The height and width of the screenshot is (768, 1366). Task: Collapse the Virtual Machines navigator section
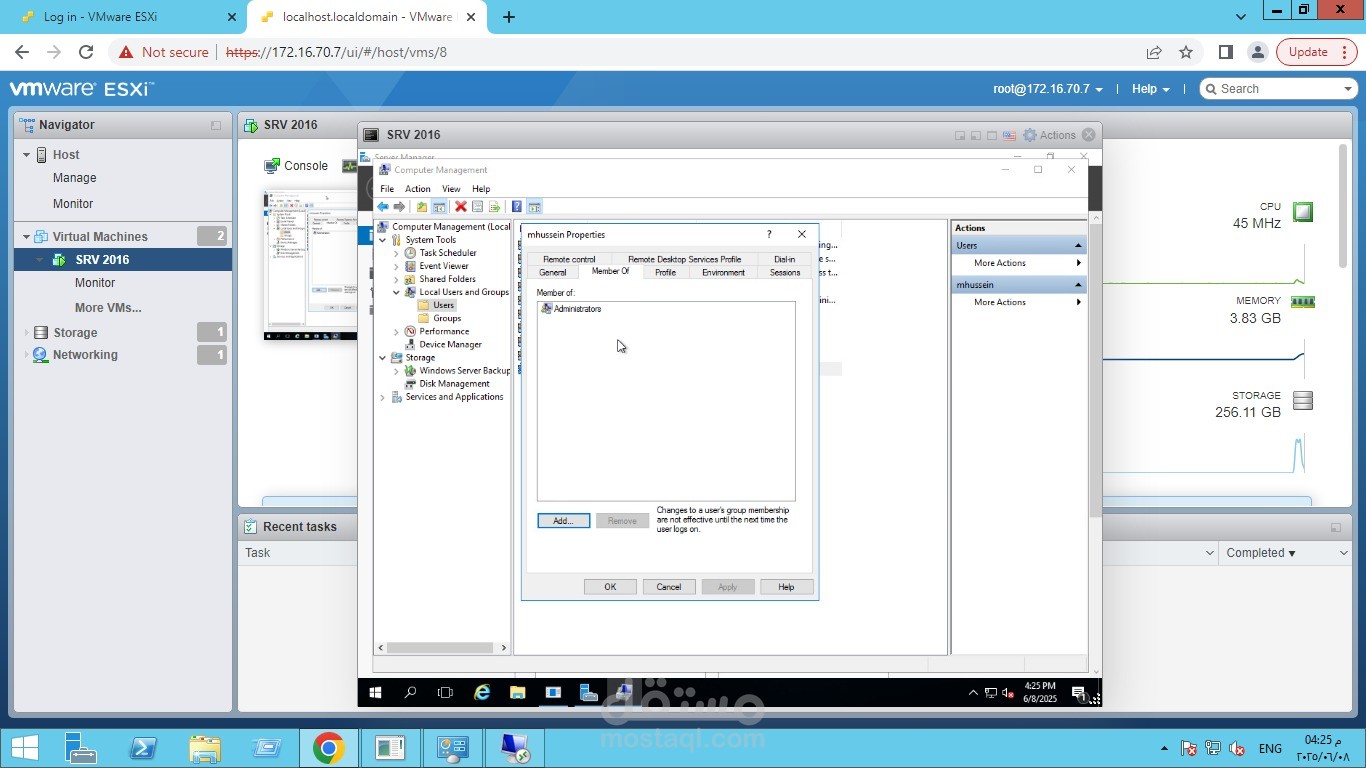pyautogui.click(x=27, y=237)
